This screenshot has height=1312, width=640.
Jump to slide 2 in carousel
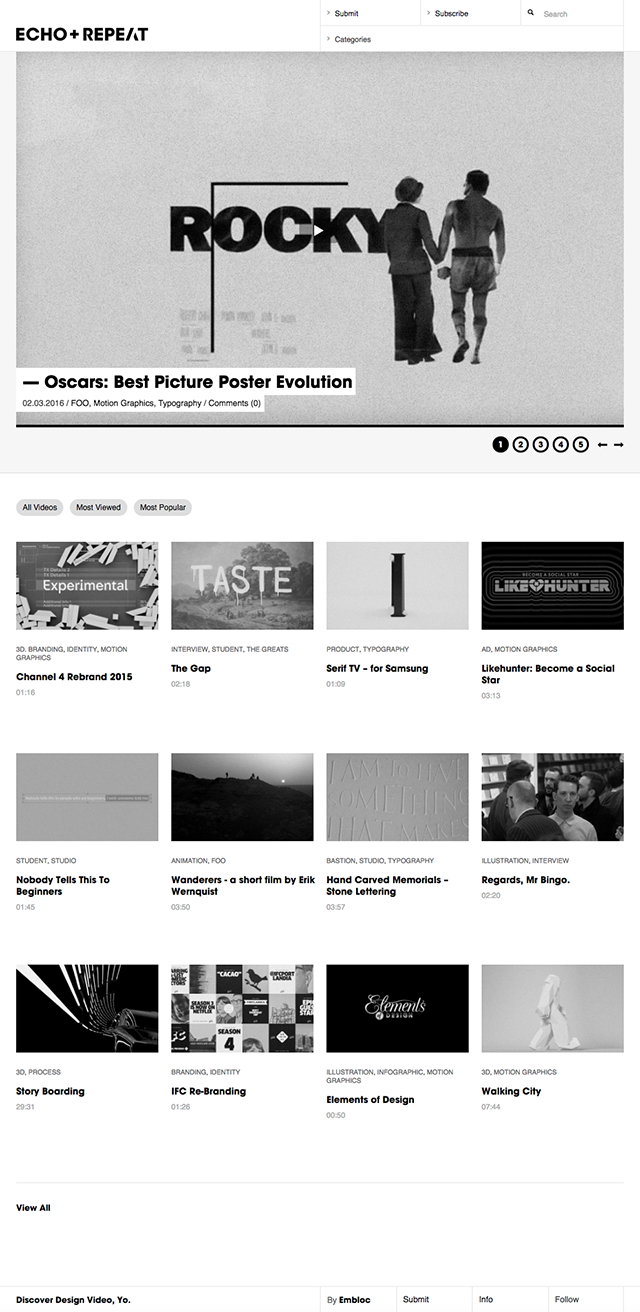[x=520, y=444]
